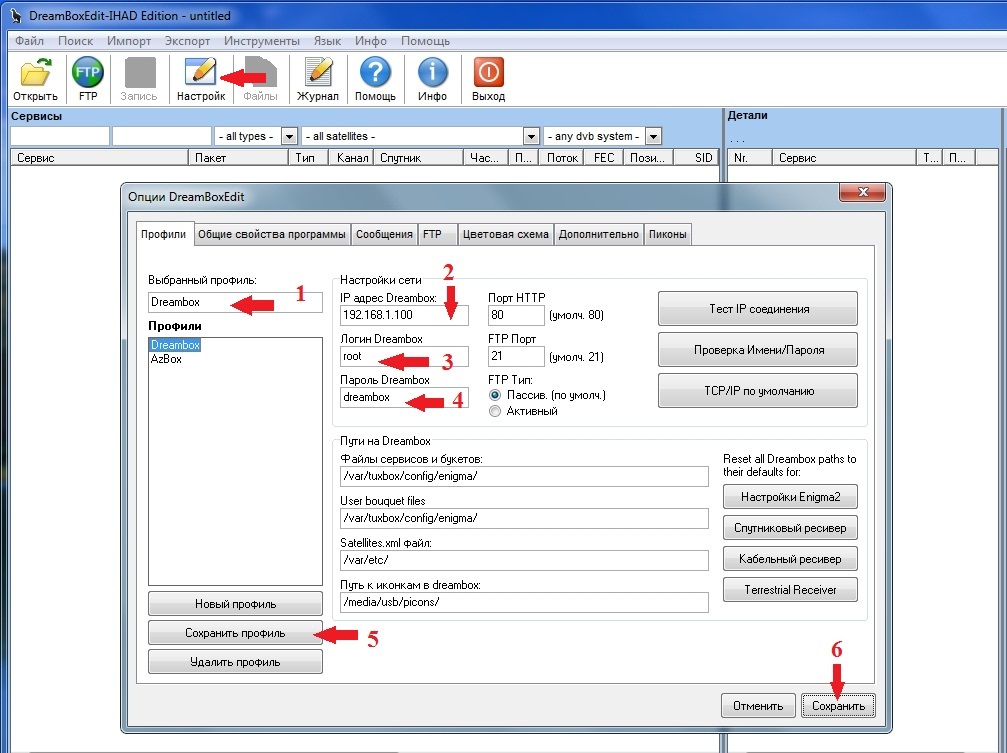Select the Пассив. FTP type radio
The image size is (1007, 753).
coord(495,395)
